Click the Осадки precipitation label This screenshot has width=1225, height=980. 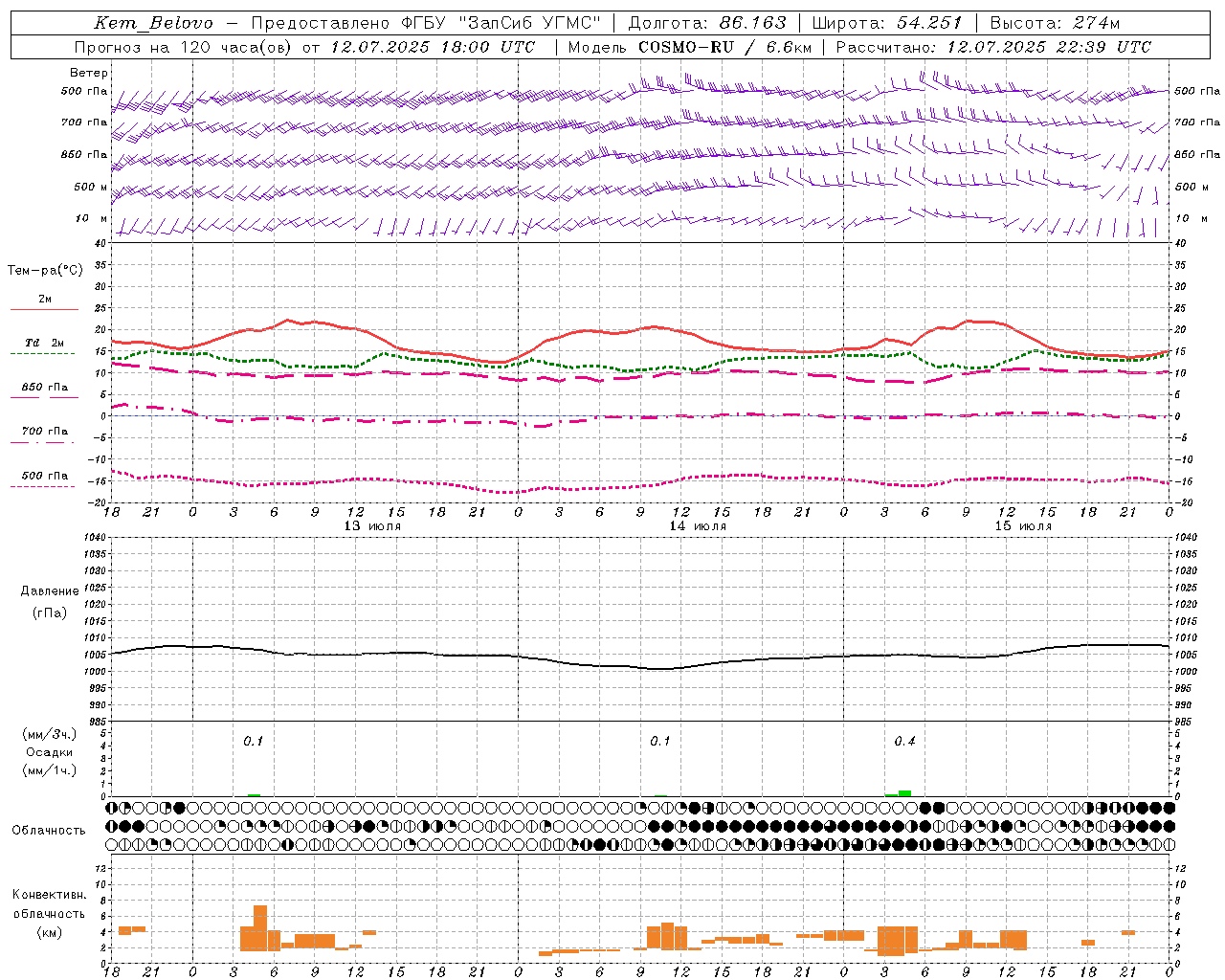(x=50, y=752)
